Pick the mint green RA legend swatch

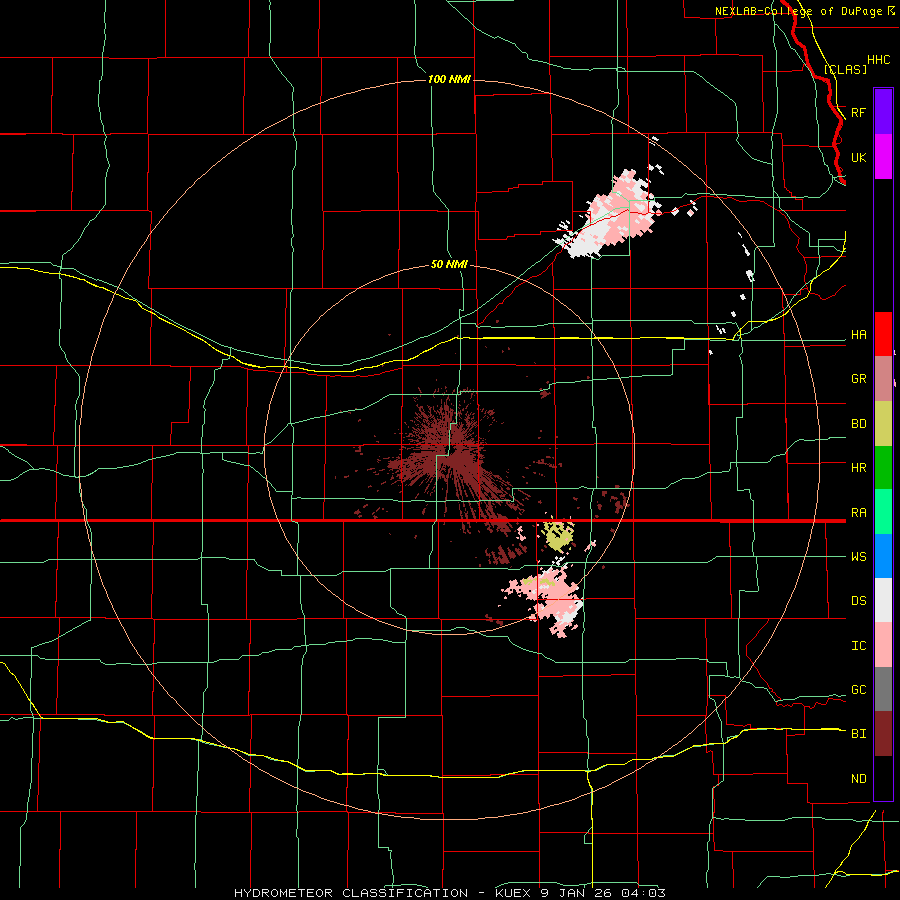click(883, 512)
